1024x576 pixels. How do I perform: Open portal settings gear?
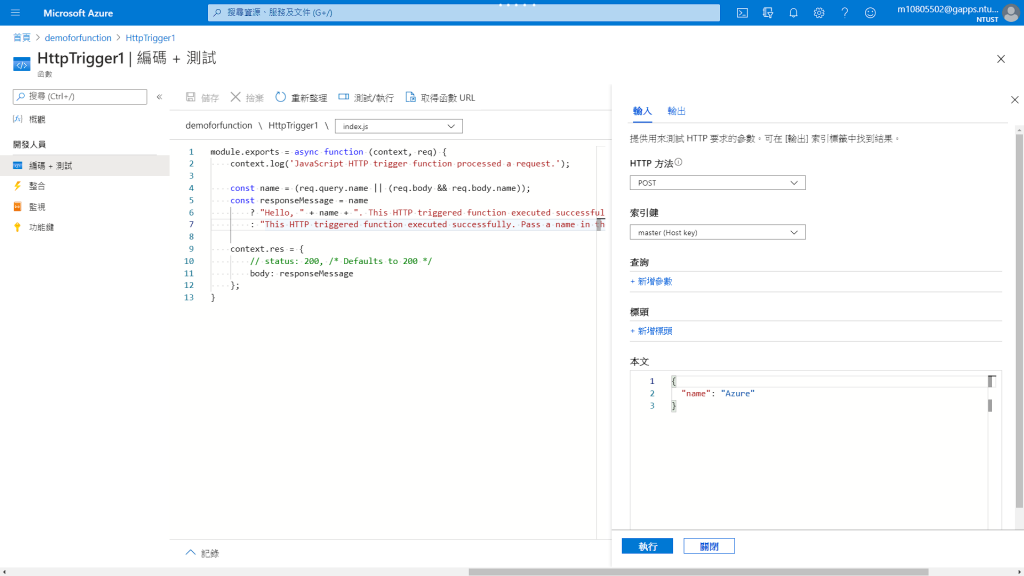pyautogui.click(x=819, y=12)
